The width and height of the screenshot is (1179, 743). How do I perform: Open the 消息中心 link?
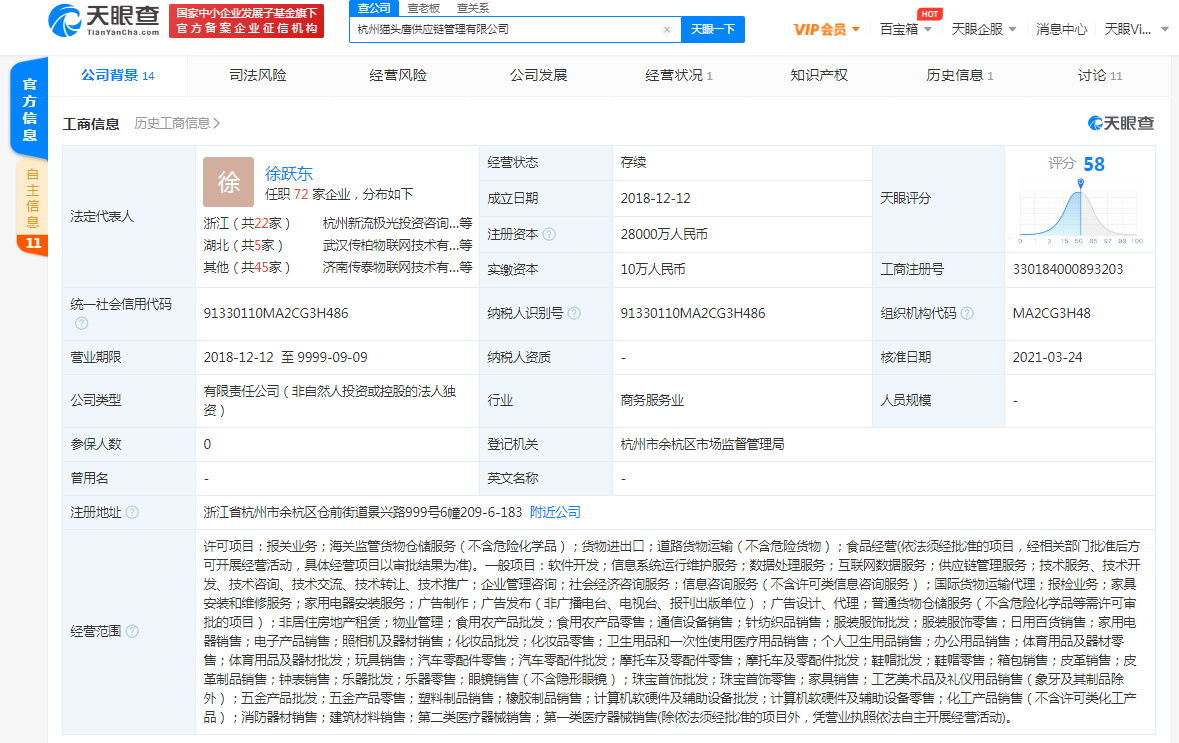point(1061,29)
